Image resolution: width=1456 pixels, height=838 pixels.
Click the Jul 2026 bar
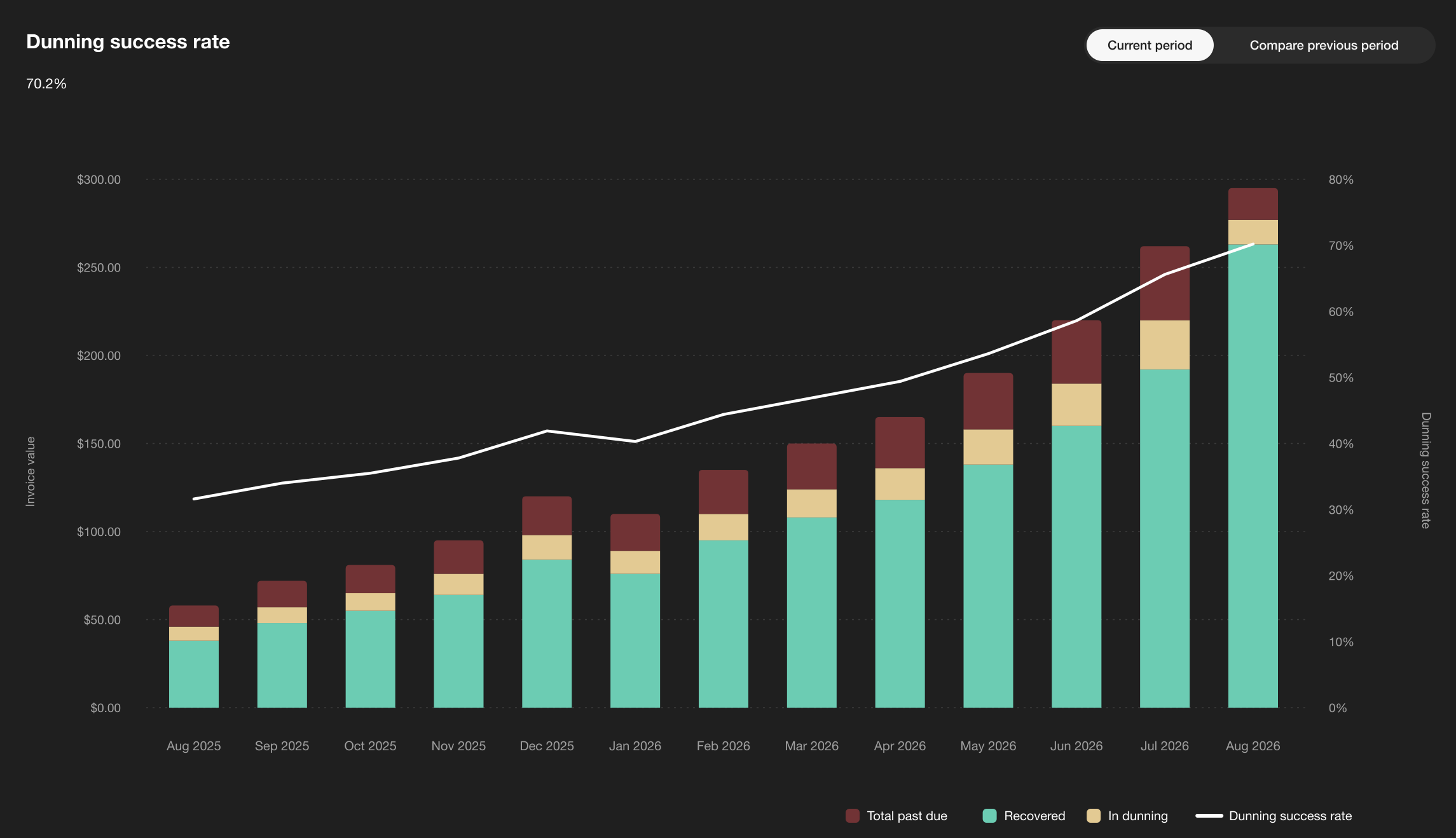1165,477
